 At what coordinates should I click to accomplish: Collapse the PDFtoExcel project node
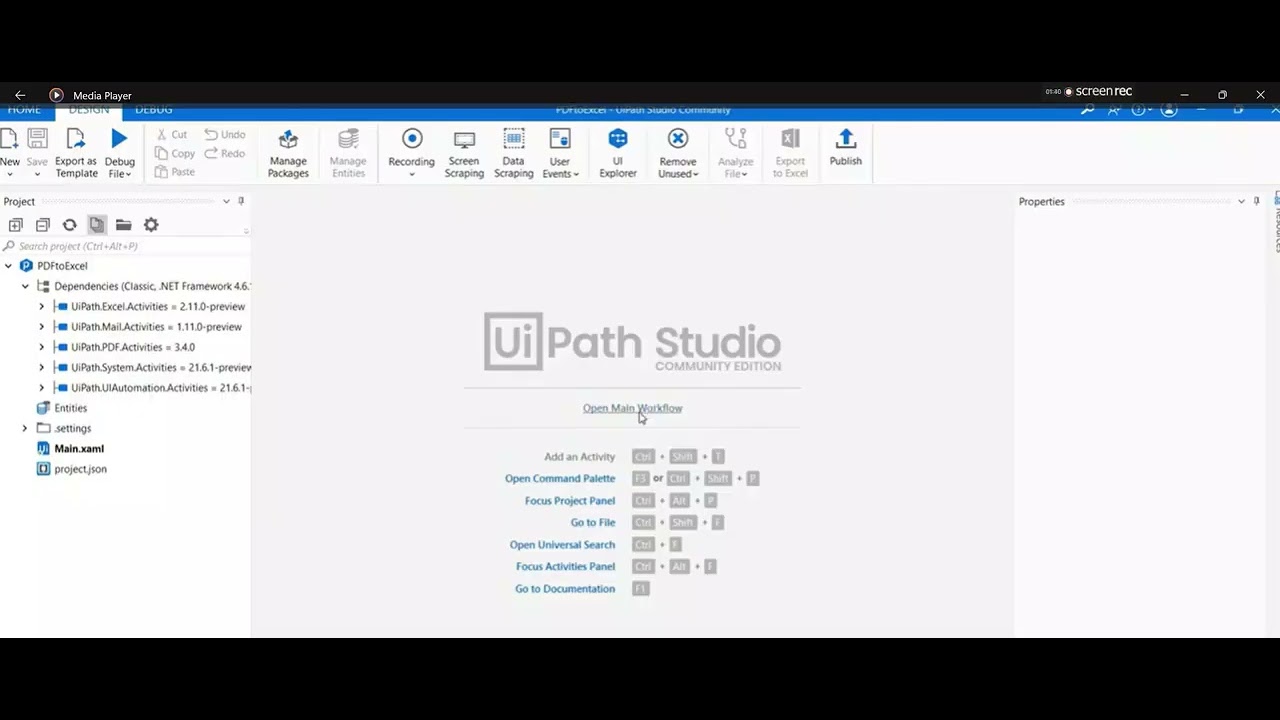[9, 266]
